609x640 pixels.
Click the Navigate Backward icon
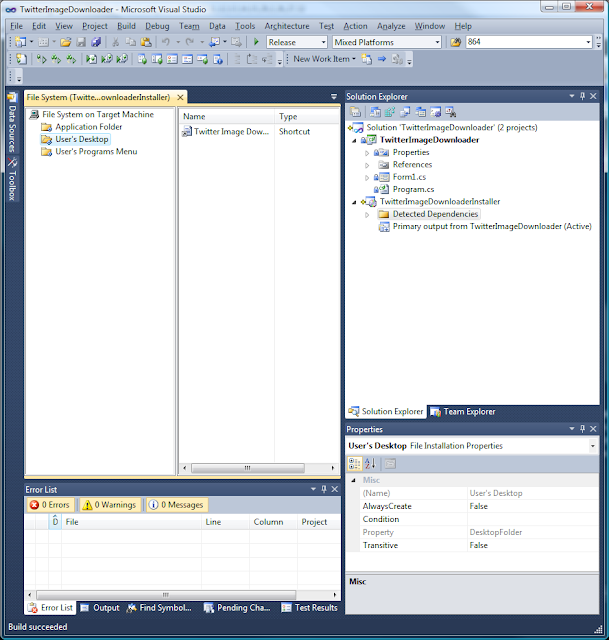point(214,42)
